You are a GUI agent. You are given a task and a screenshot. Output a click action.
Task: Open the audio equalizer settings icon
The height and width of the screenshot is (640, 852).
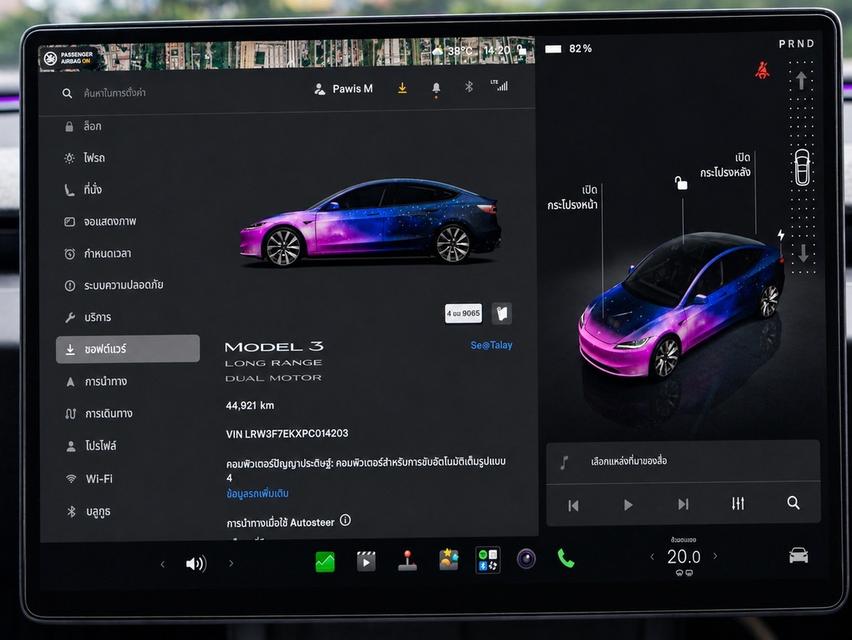[x=737, y=504]
